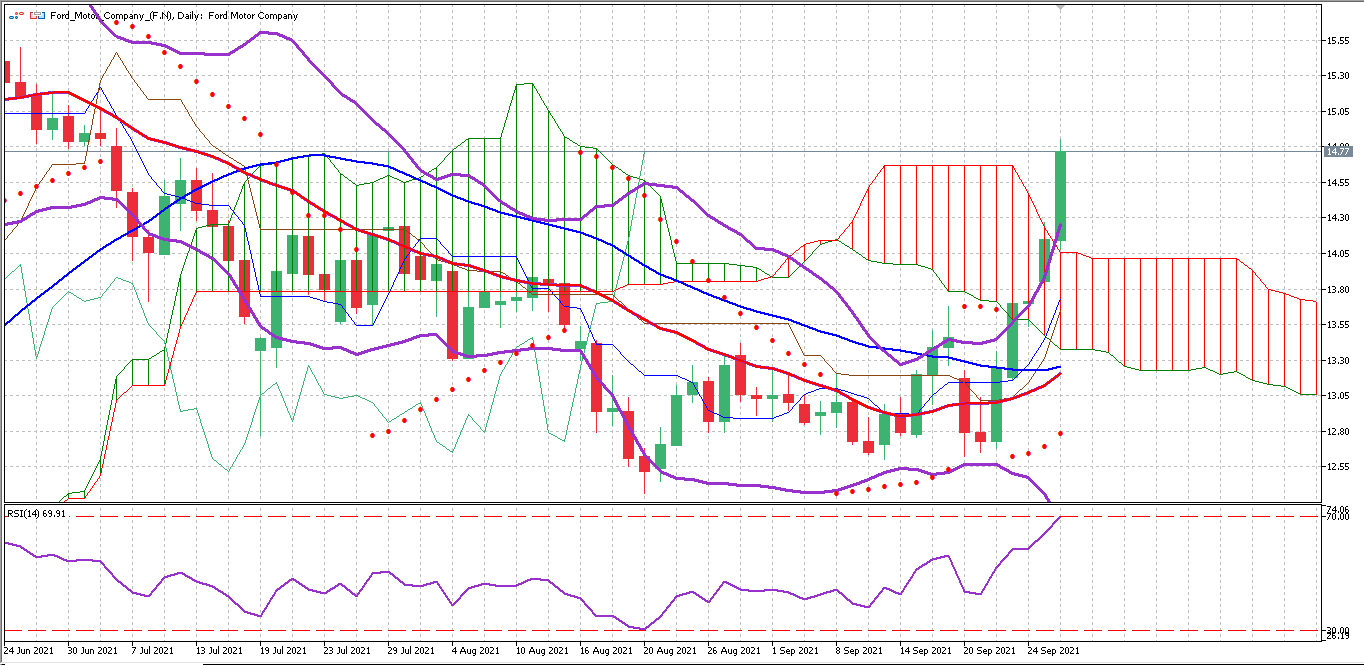The height and width of the screenshot is (665, 1364).
Task: Click the divider between price chart and RSI
Action: click(660, 504)
